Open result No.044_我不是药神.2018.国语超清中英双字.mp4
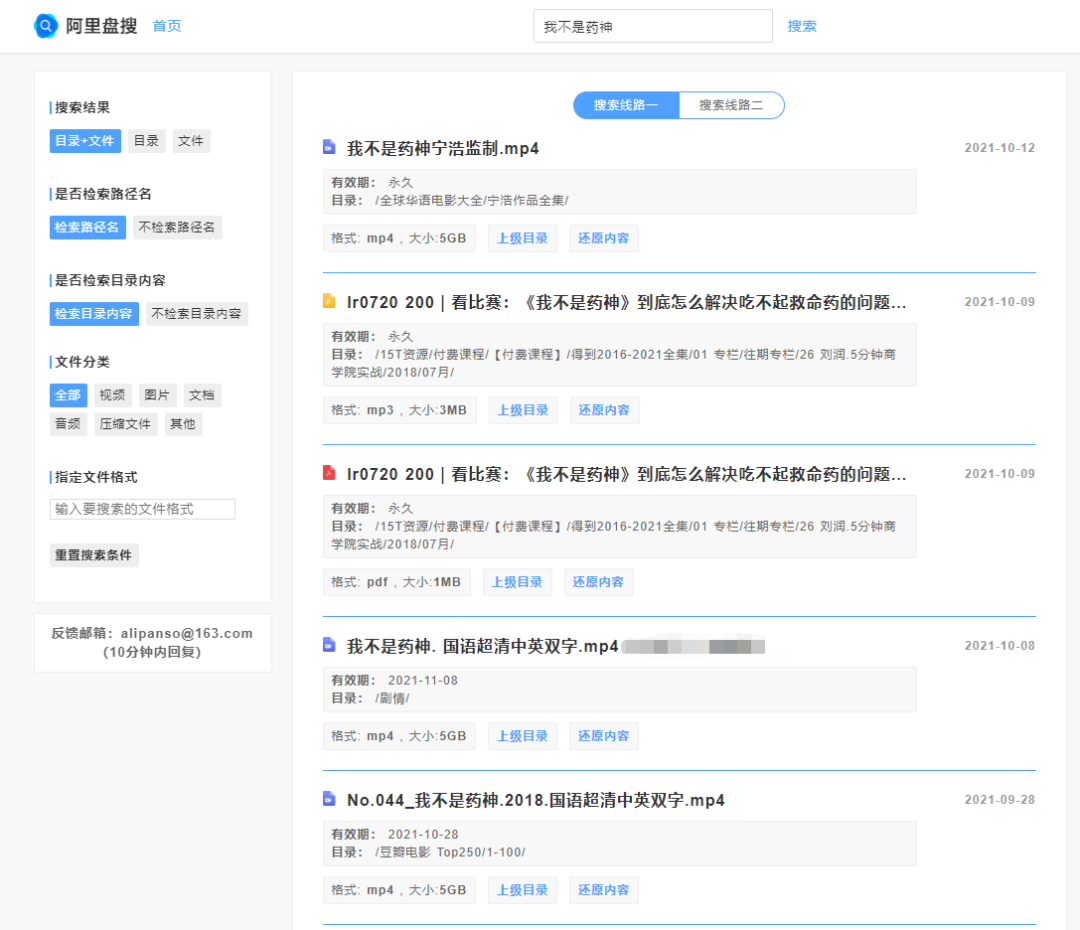Screen dimensions: 1080x930 [536, 800]
